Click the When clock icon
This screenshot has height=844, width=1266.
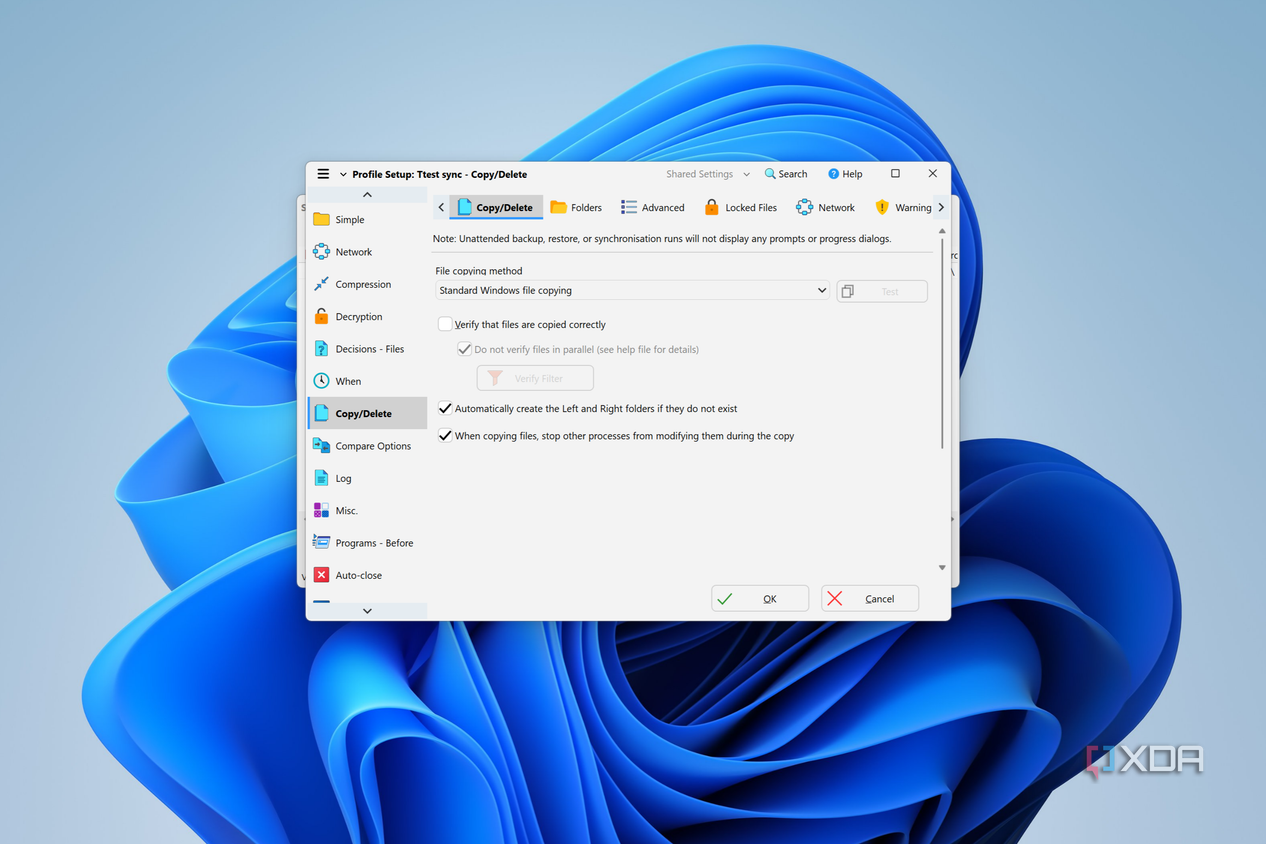coord(321,381)
